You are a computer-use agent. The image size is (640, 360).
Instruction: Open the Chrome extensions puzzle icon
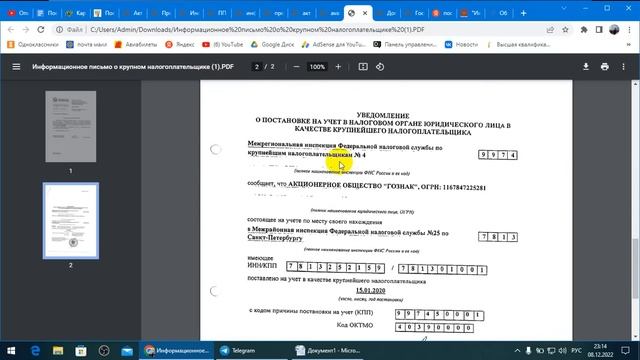tap(584, 29)
